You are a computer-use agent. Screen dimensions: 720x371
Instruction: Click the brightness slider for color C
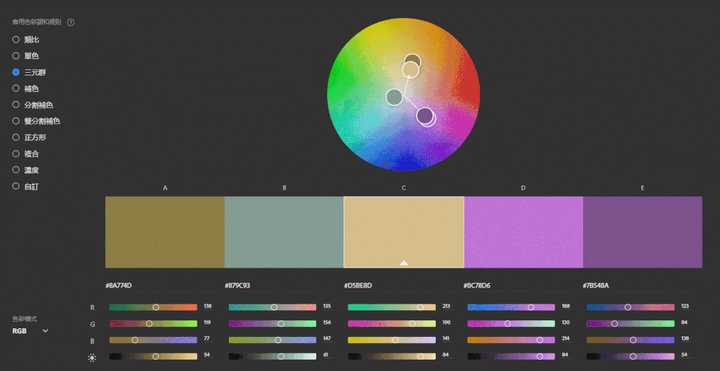392,356
